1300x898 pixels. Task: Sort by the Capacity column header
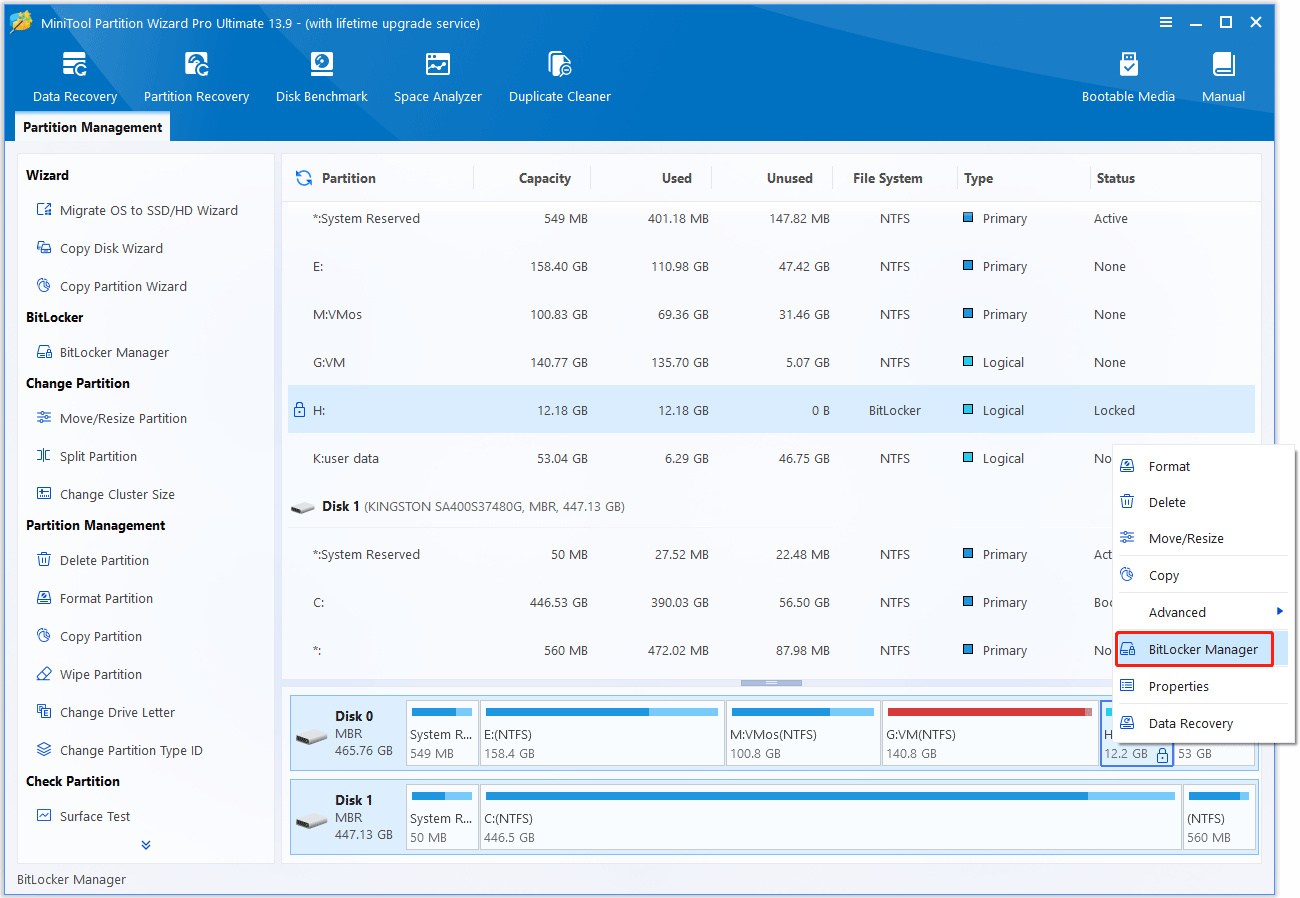point(545,178)
